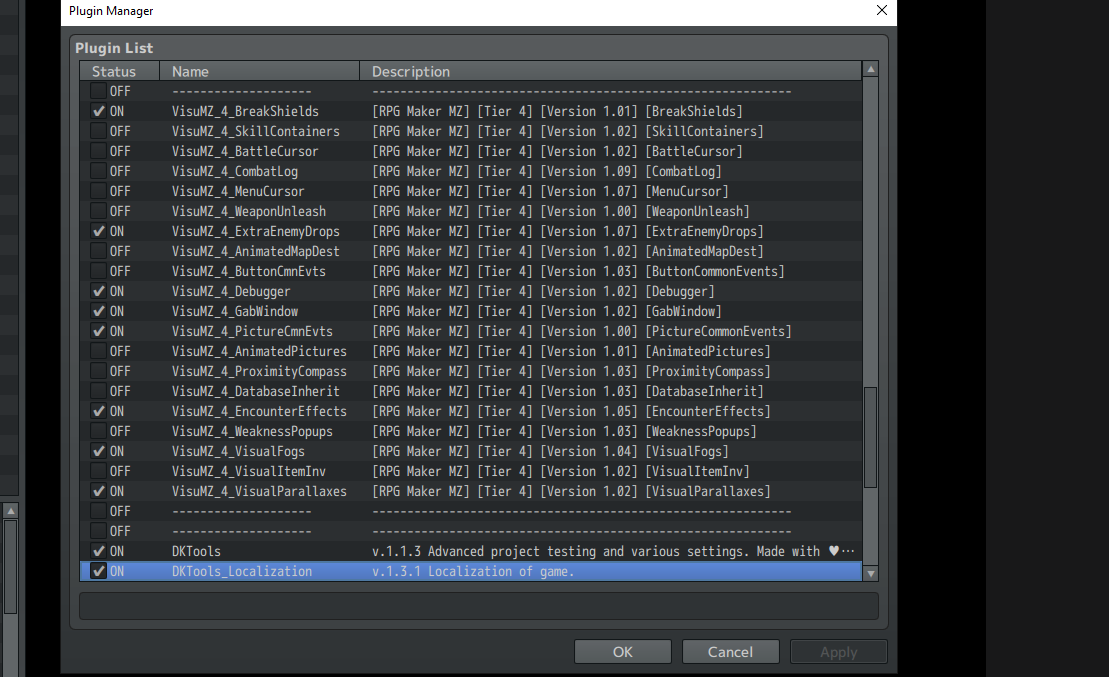
Task: Click the plugin list scroll down arrow
Action: coord(871,574)
